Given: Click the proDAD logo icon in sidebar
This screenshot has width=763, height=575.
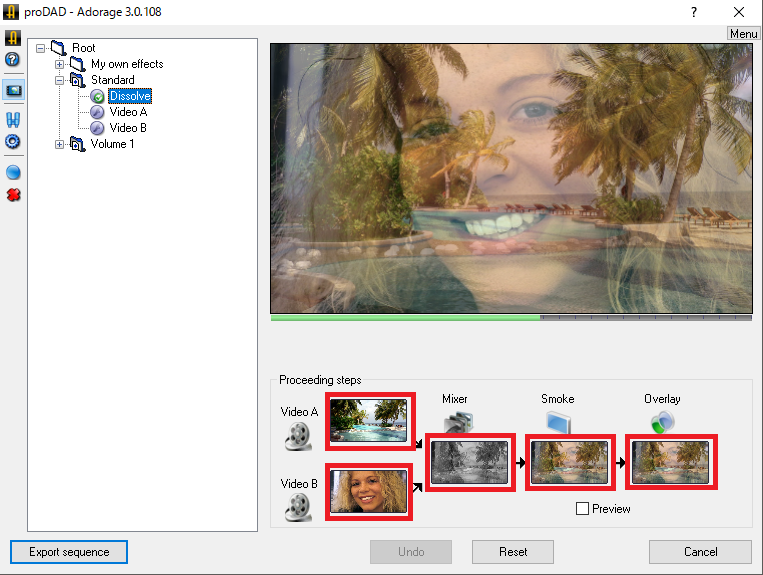Looking at the screenshot, I should point(13,38).
